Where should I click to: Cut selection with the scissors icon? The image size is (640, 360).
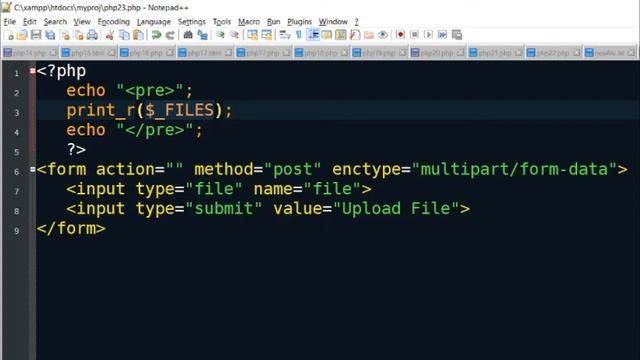pos(109,35)
